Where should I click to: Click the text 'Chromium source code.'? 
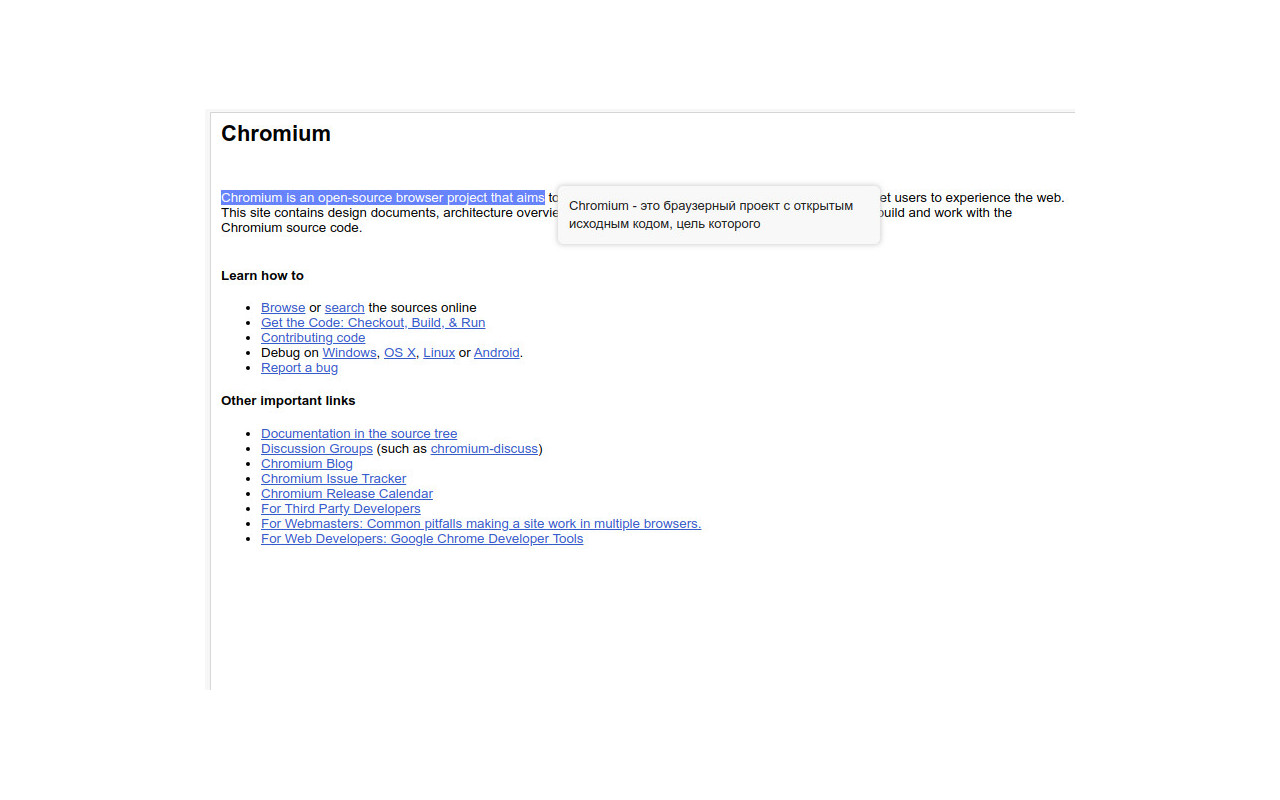tap(291, 228)
